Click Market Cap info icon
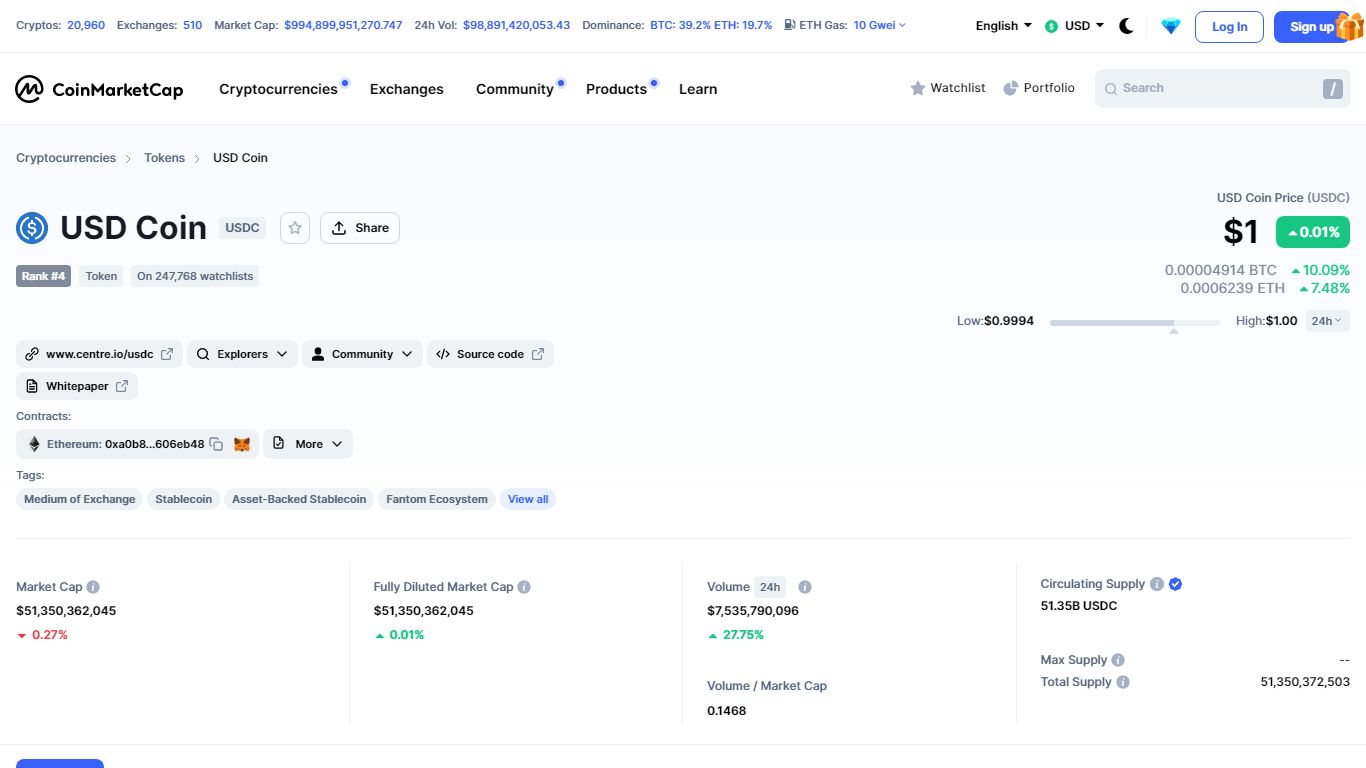The width and height of the screenshot is (1366, 768). click(x=93, y=587)
